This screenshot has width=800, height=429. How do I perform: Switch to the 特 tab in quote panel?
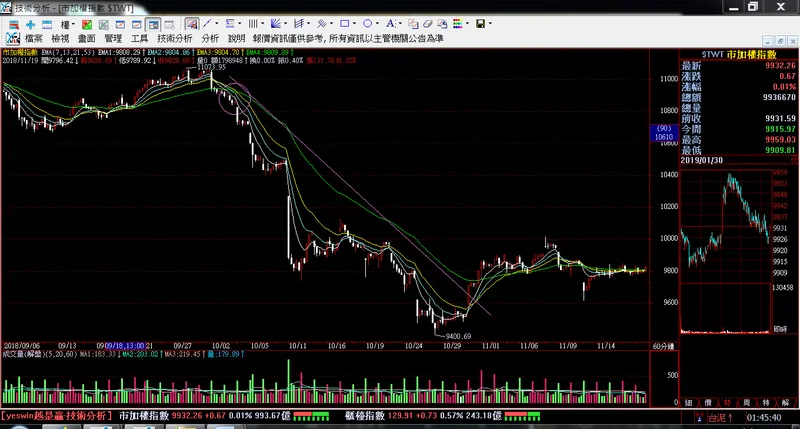point(766,402)
